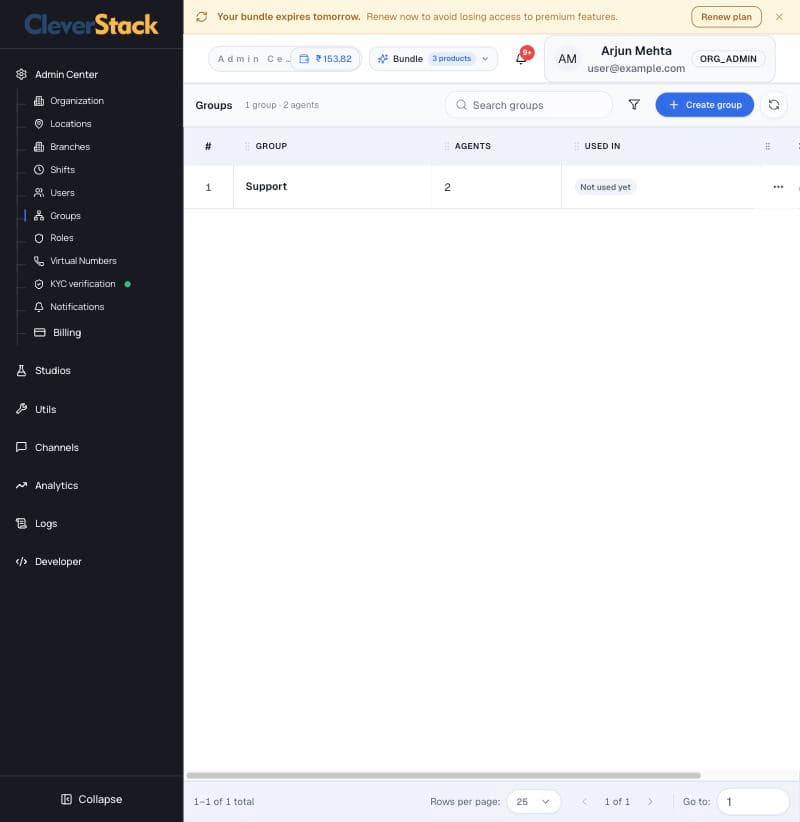Click the bundle sync icon in banner
The width and height of the screenshot is (800, 822).
coord(202,17)
